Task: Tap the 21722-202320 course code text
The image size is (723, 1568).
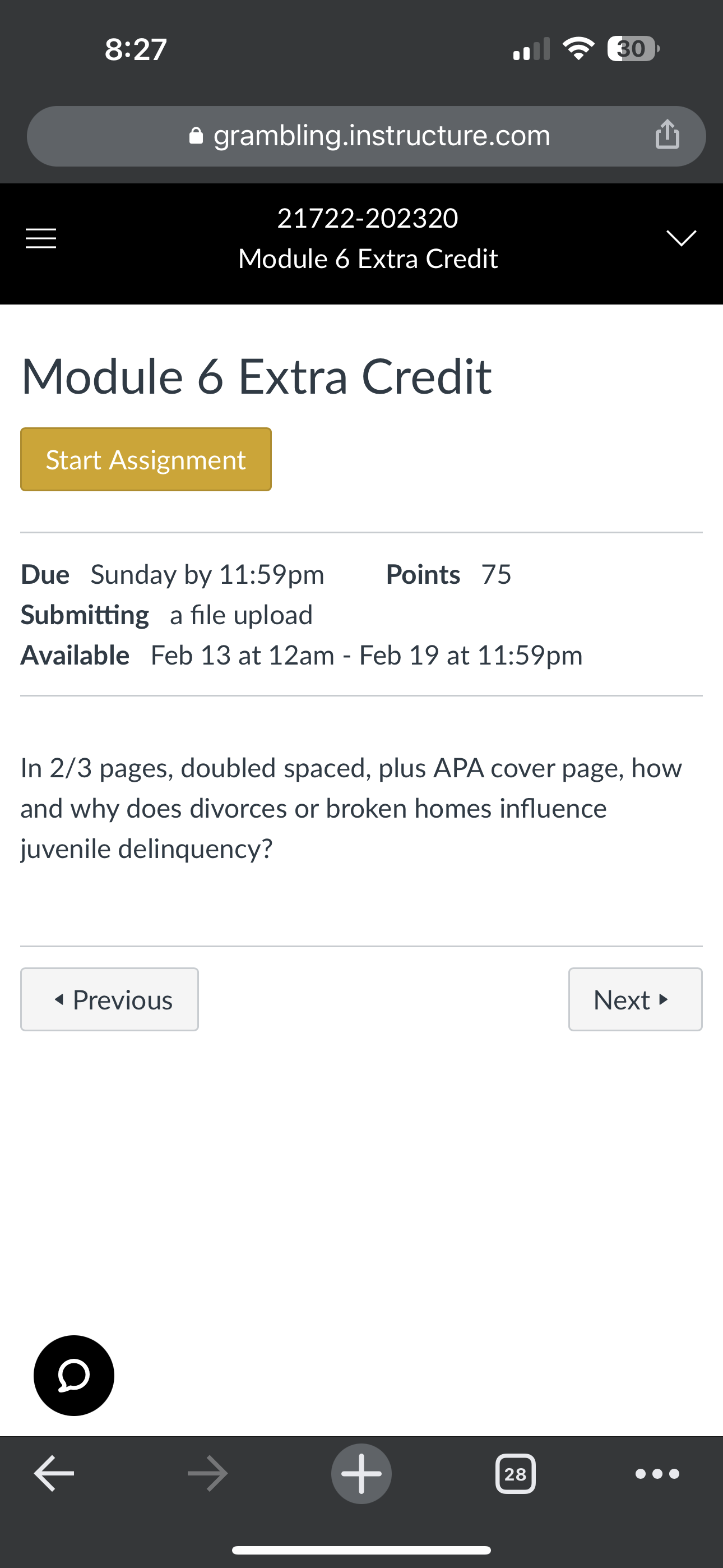Action: click(x=368, y=218)
